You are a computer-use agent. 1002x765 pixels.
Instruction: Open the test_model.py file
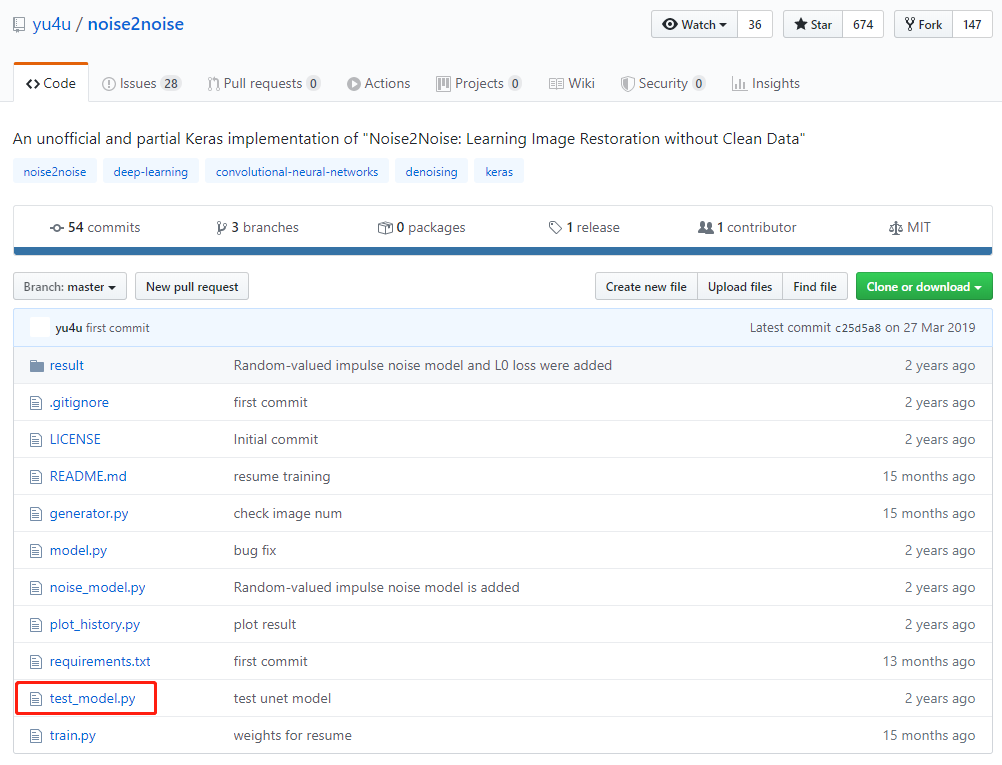click(93, 699)
